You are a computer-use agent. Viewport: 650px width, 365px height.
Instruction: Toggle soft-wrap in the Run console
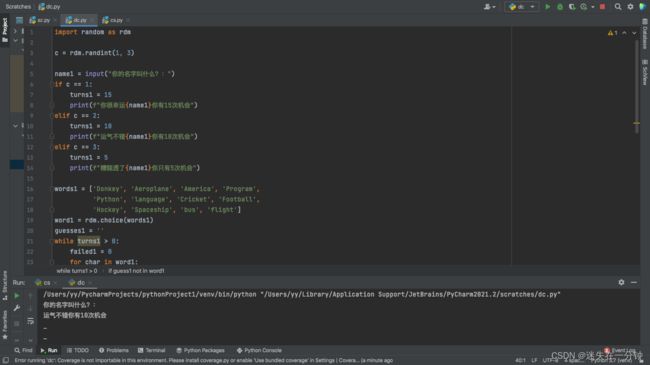point(31,321)
